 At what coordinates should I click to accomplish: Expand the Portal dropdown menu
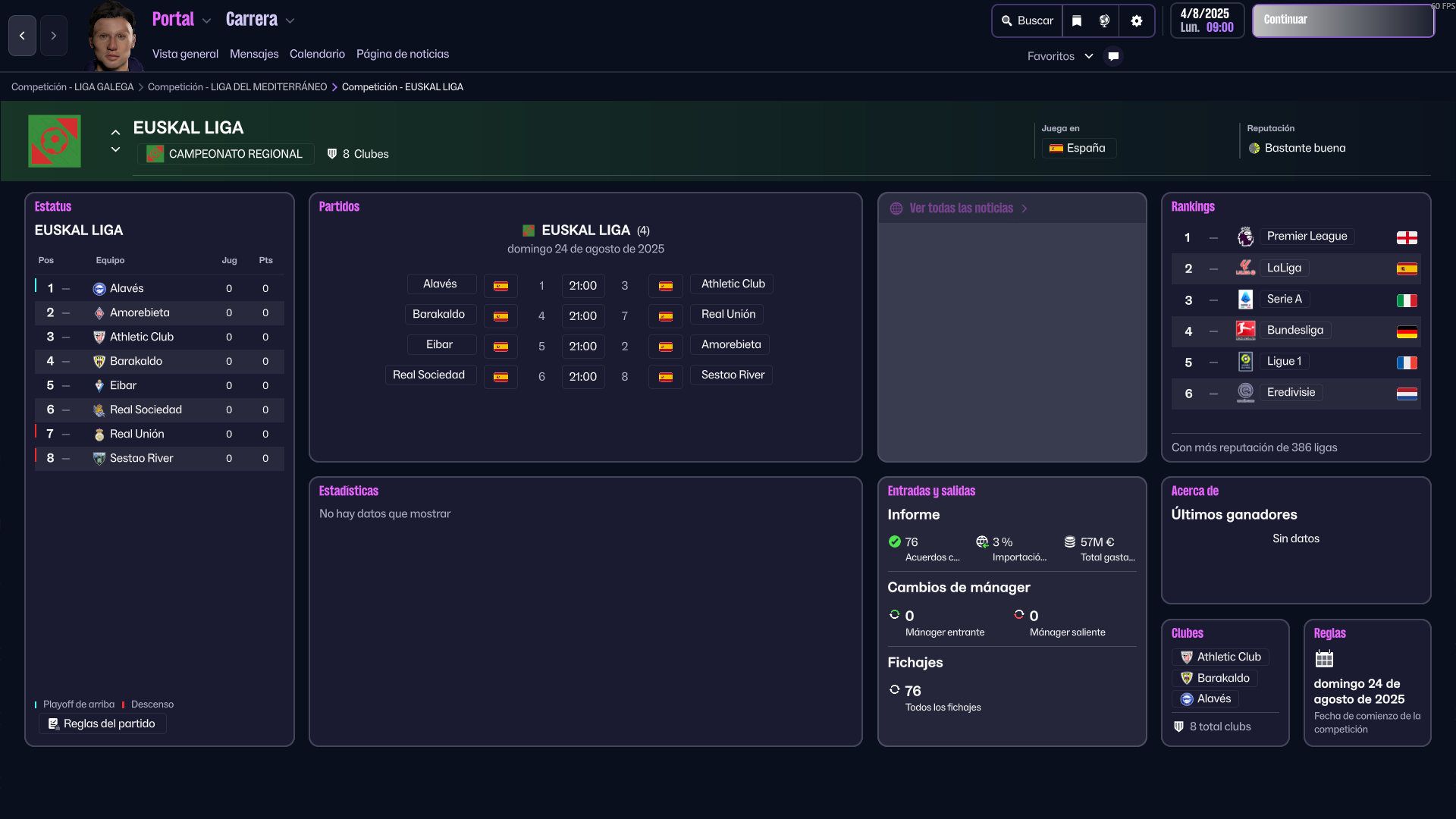point(206,21)
